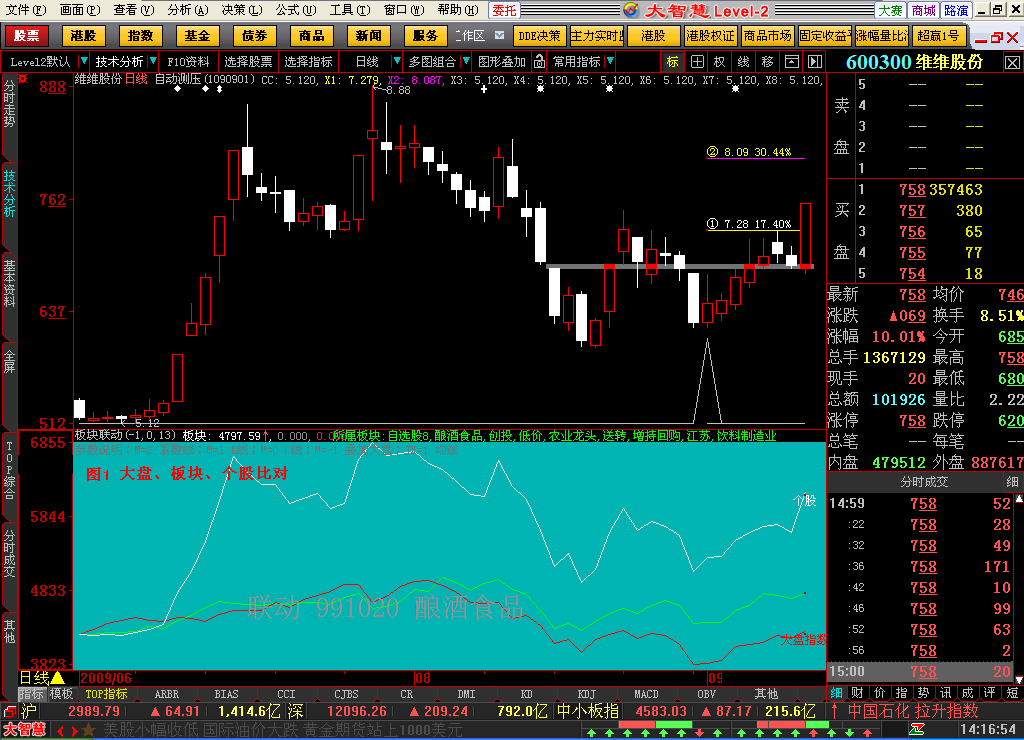
Task: Toggle the 细 button beside 分时成交 header
Action: tap(1012, 482)
